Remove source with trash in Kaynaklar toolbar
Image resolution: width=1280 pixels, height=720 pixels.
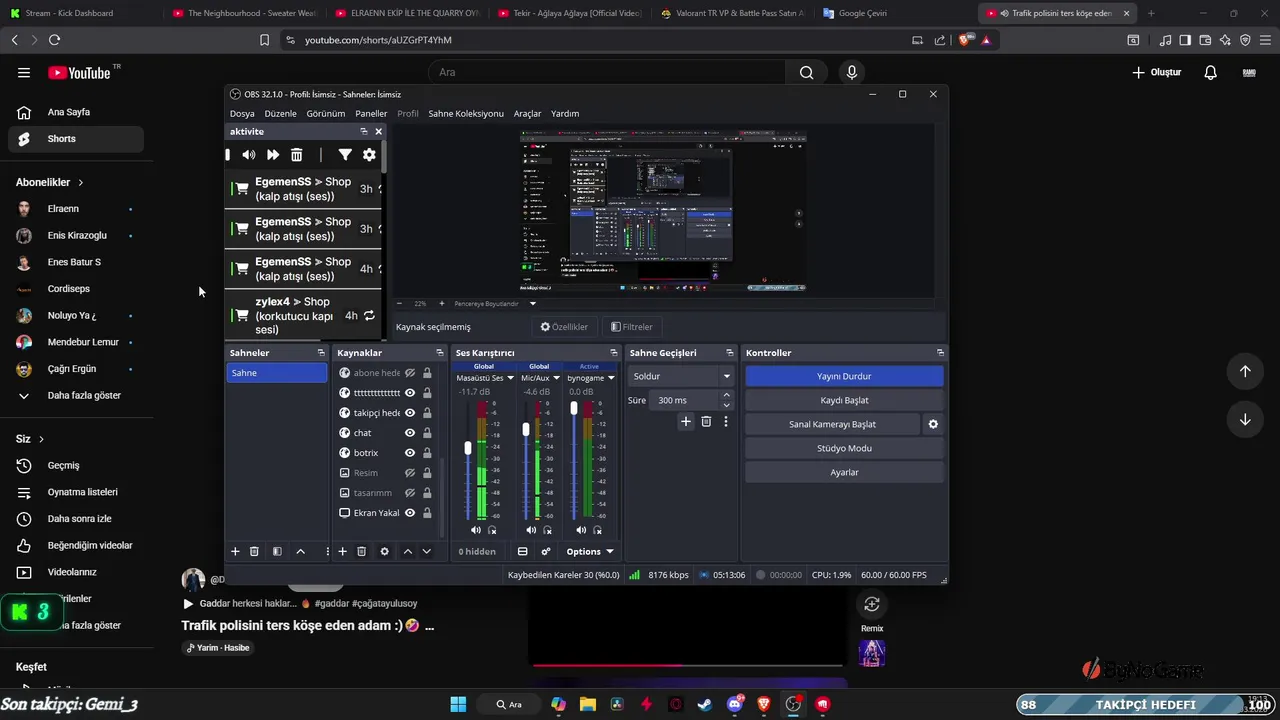[x=361, y=551]
